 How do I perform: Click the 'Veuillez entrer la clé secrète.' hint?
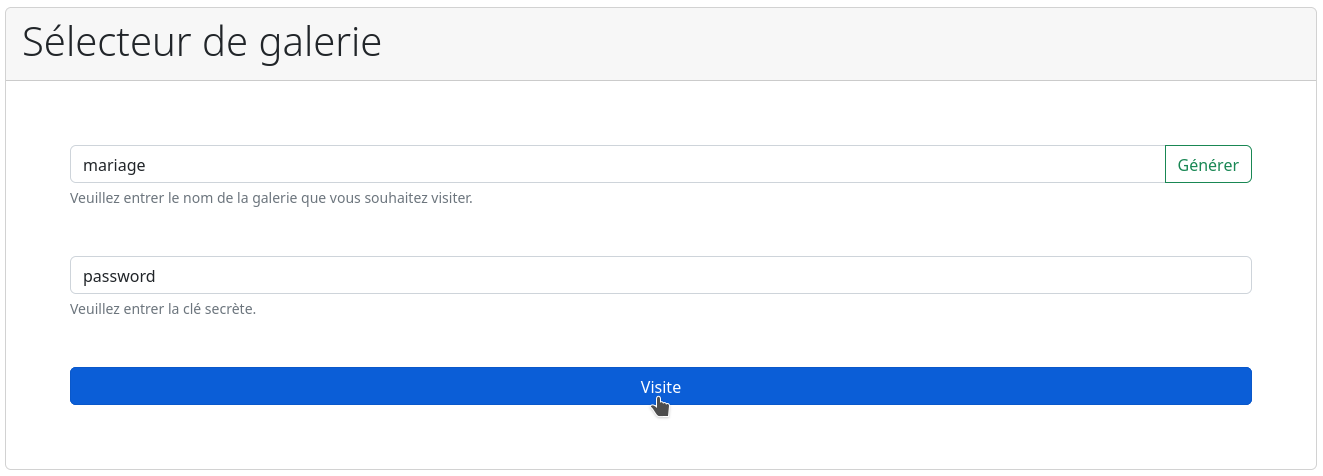coord(163,309)
